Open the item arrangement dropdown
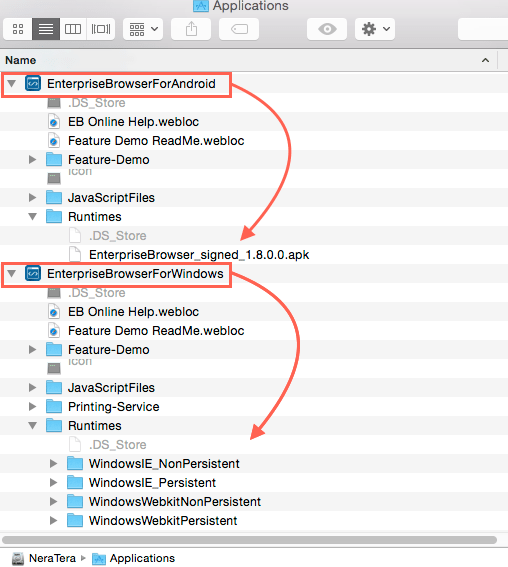The image size is (508, 567). click(143, 29)
